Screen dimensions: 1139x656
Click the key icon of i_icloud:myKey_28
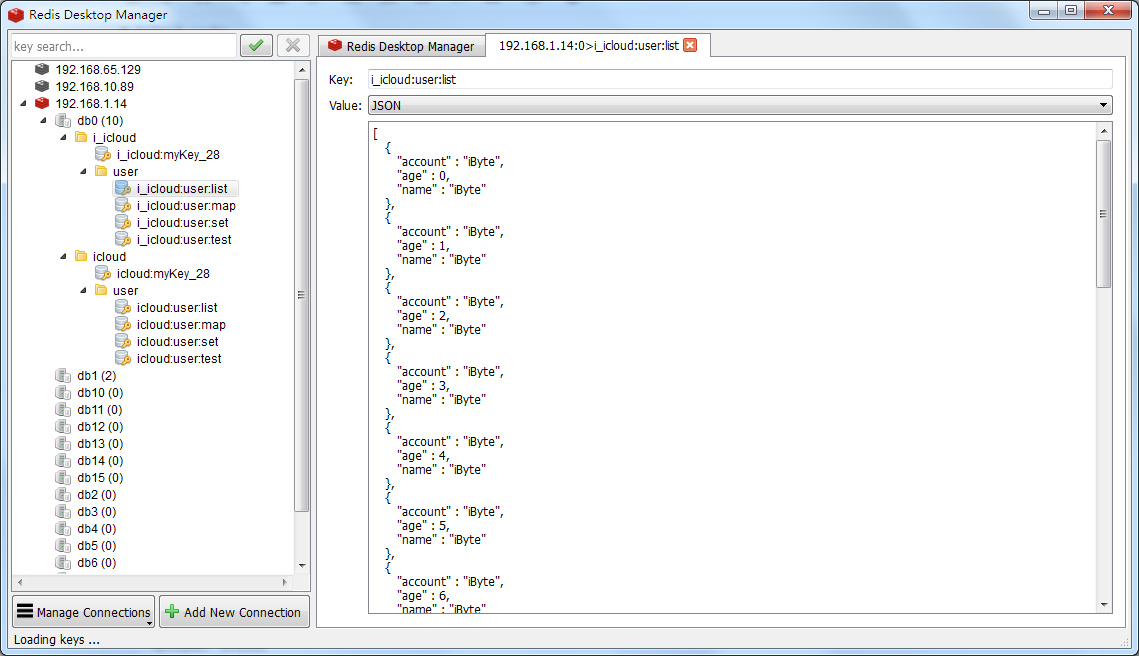[x=103, y=154]
